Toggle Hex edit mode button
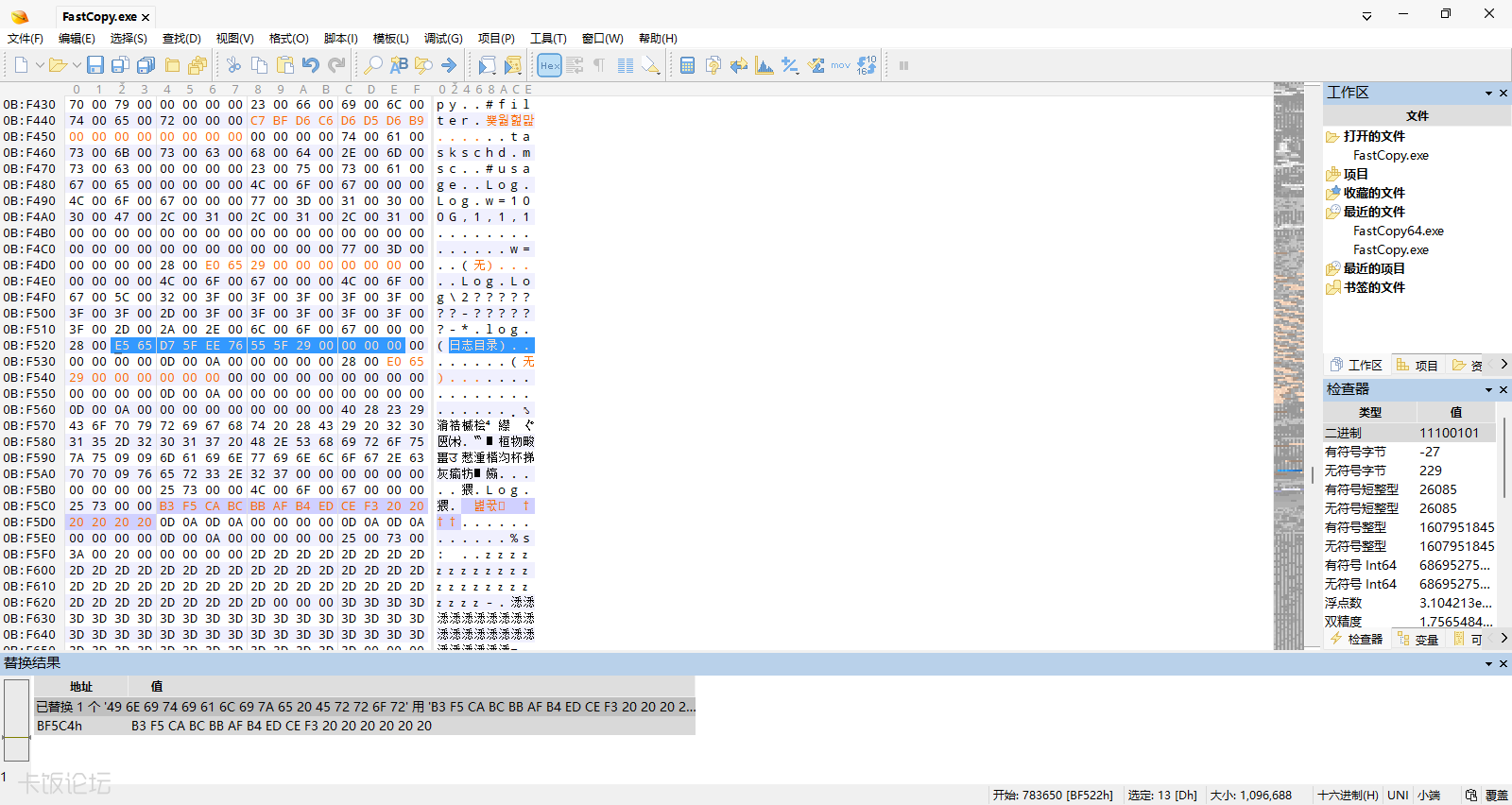The width and height of the screenshot is (1512, 805). [549, 65]
